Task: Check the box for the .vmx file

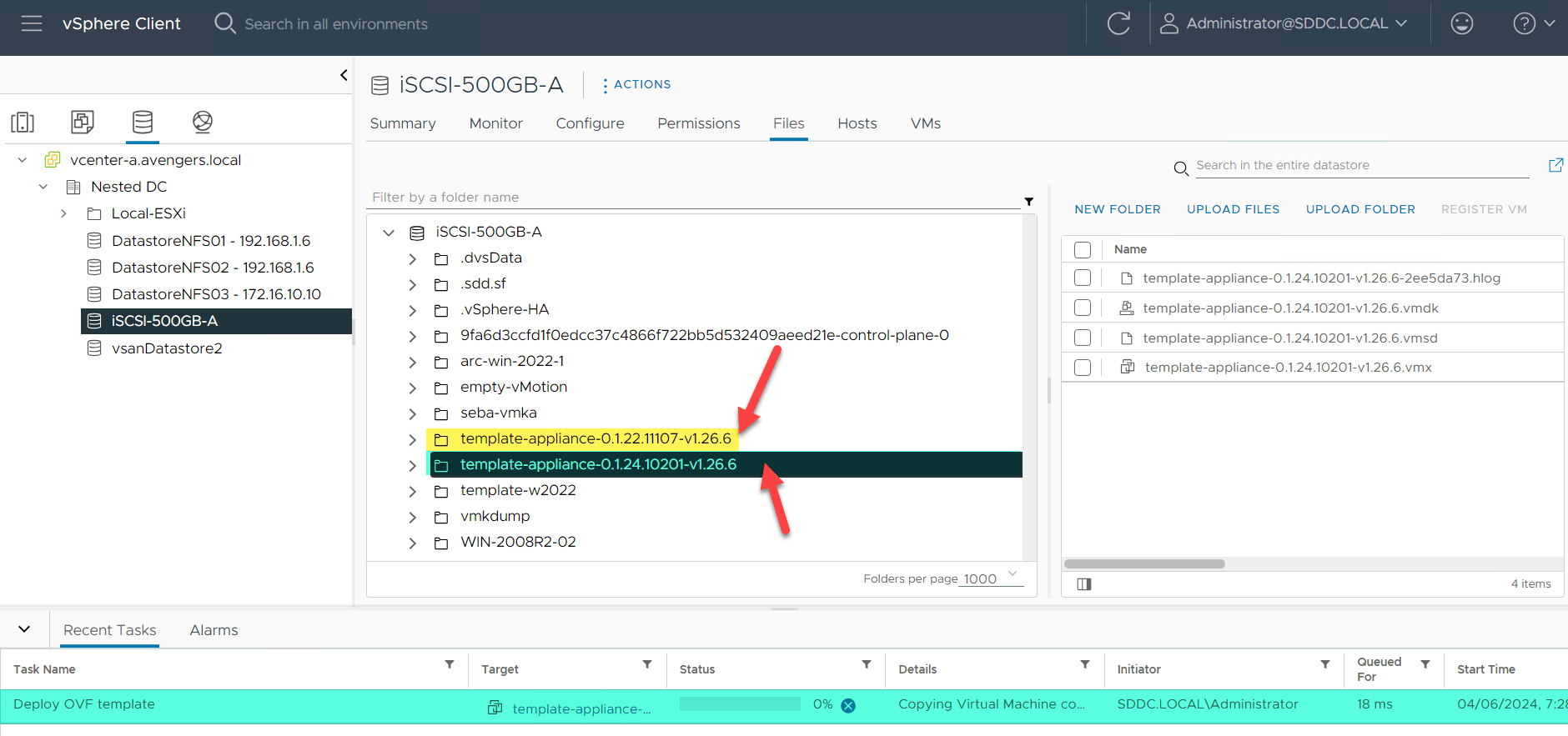Action: [x=1083, y=368]
